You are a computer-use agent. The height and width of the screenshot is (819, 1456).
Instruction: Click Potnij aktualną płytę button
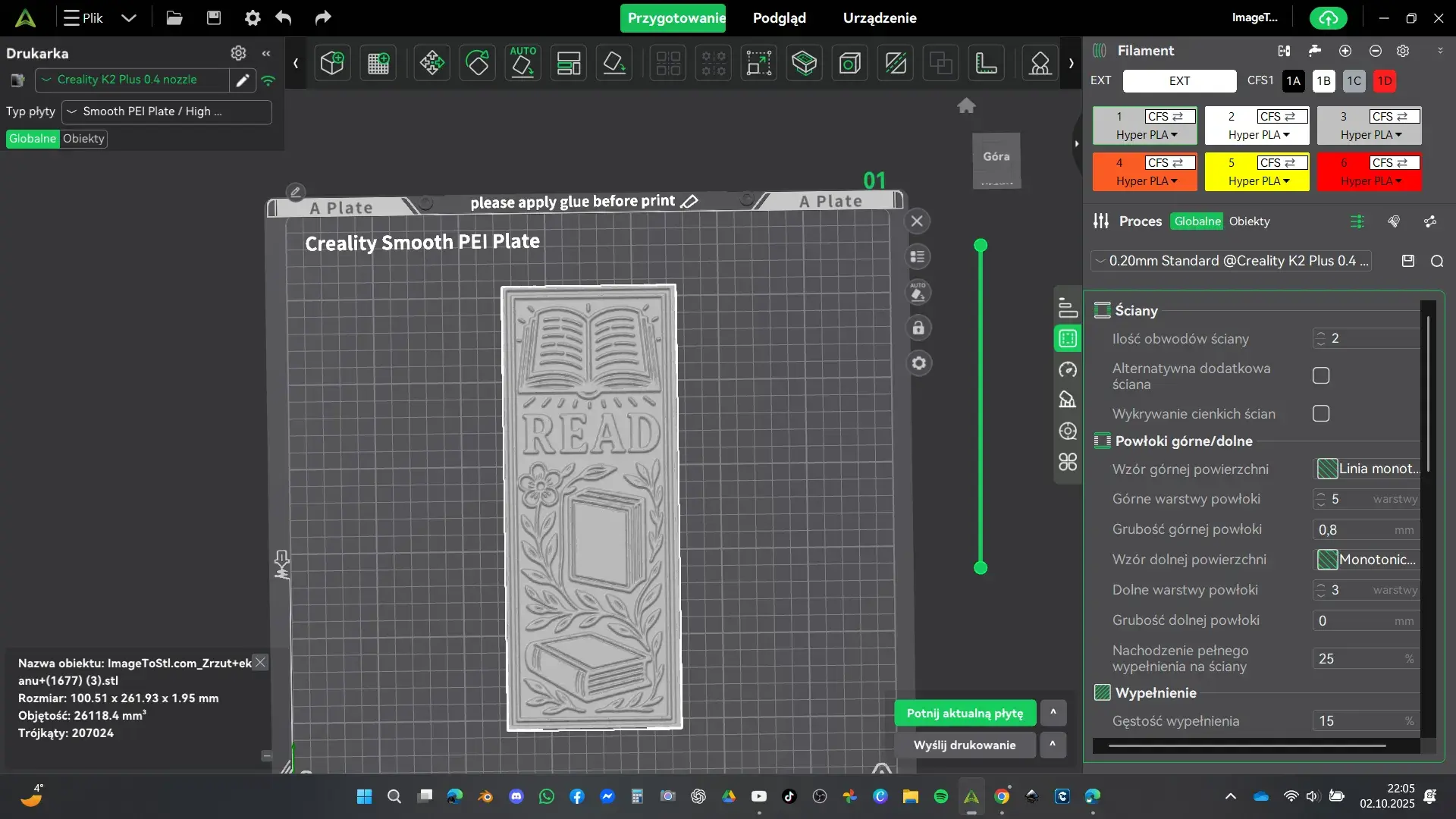coord(965,714)
